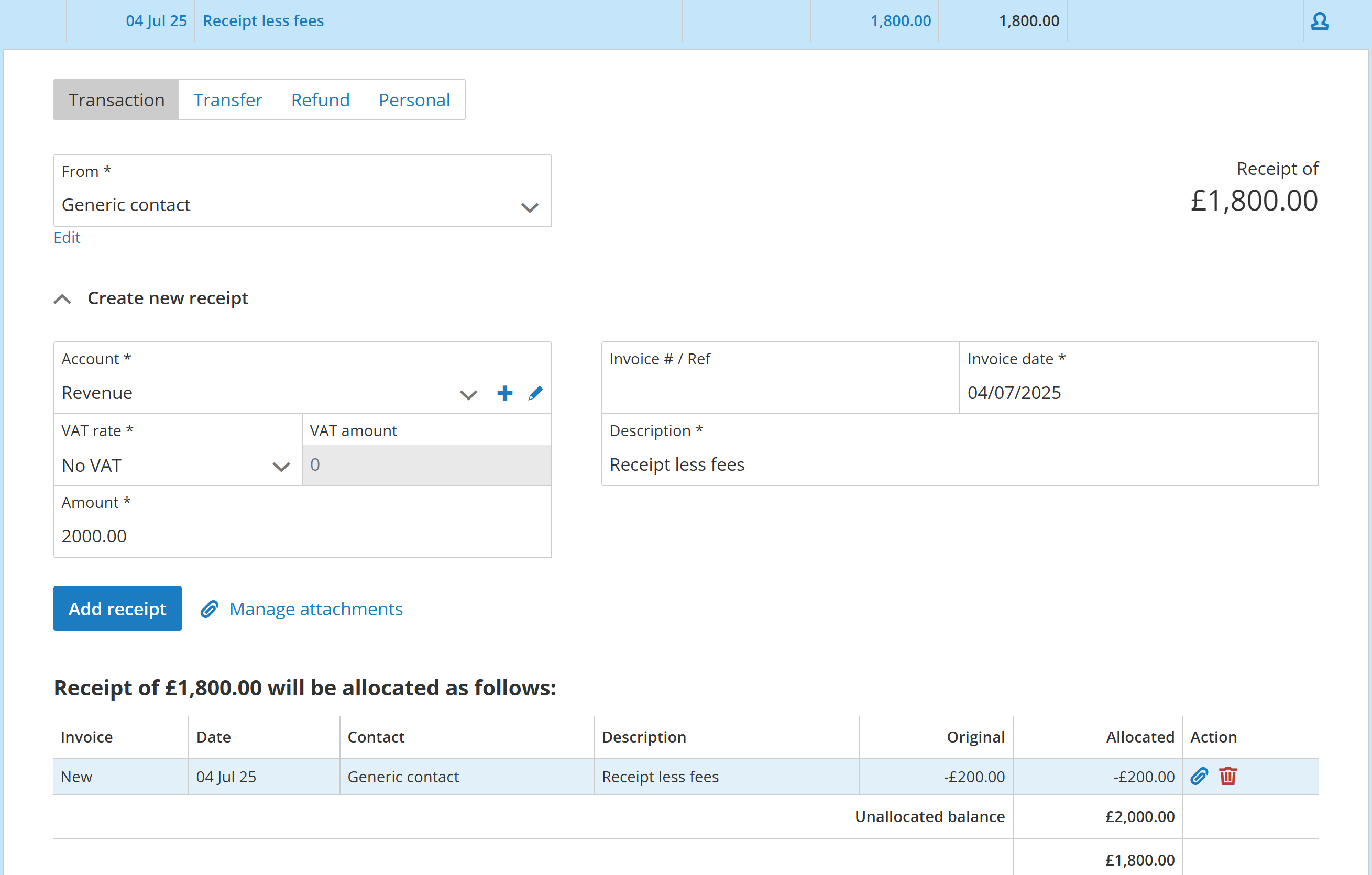Image resolution: width=1372 pixels, height=875 pixels.
Task: Click the paperclip icon in Action column
Action: (x=1199, y=776)
